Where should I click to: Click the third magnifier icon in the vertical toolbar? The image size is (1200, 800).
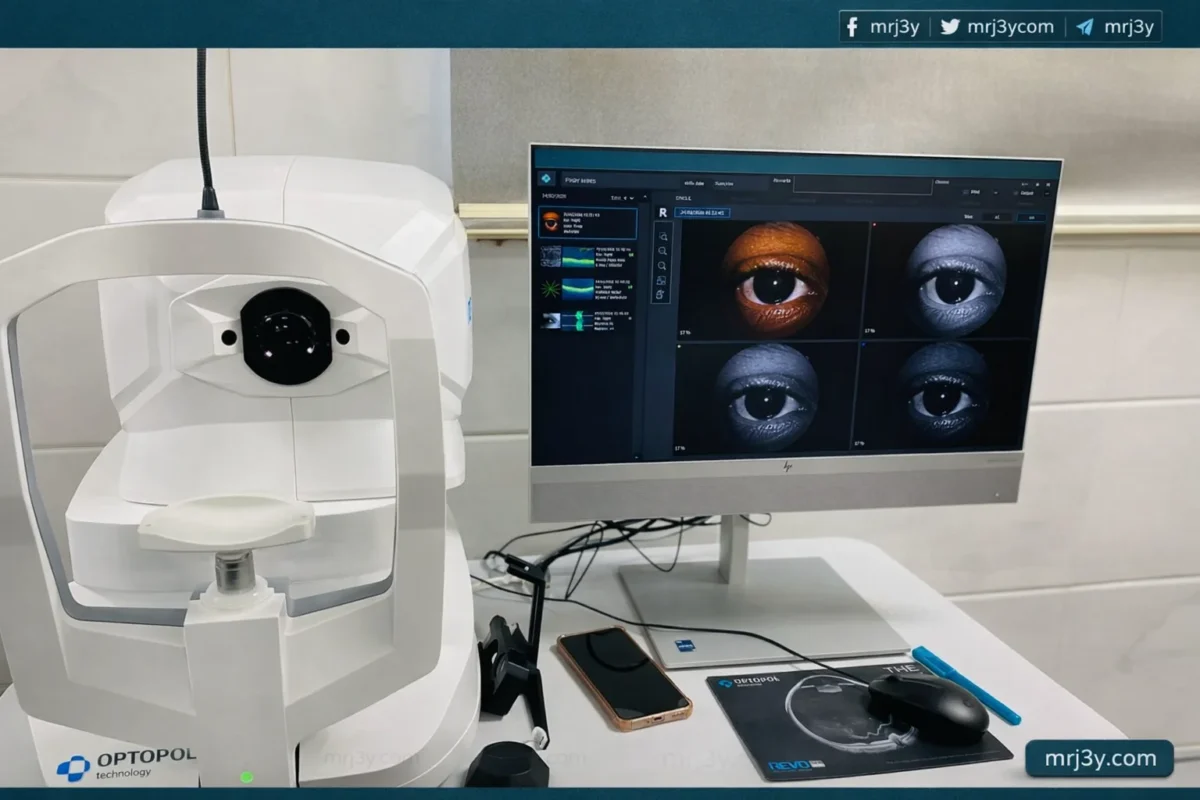(661, 266)
